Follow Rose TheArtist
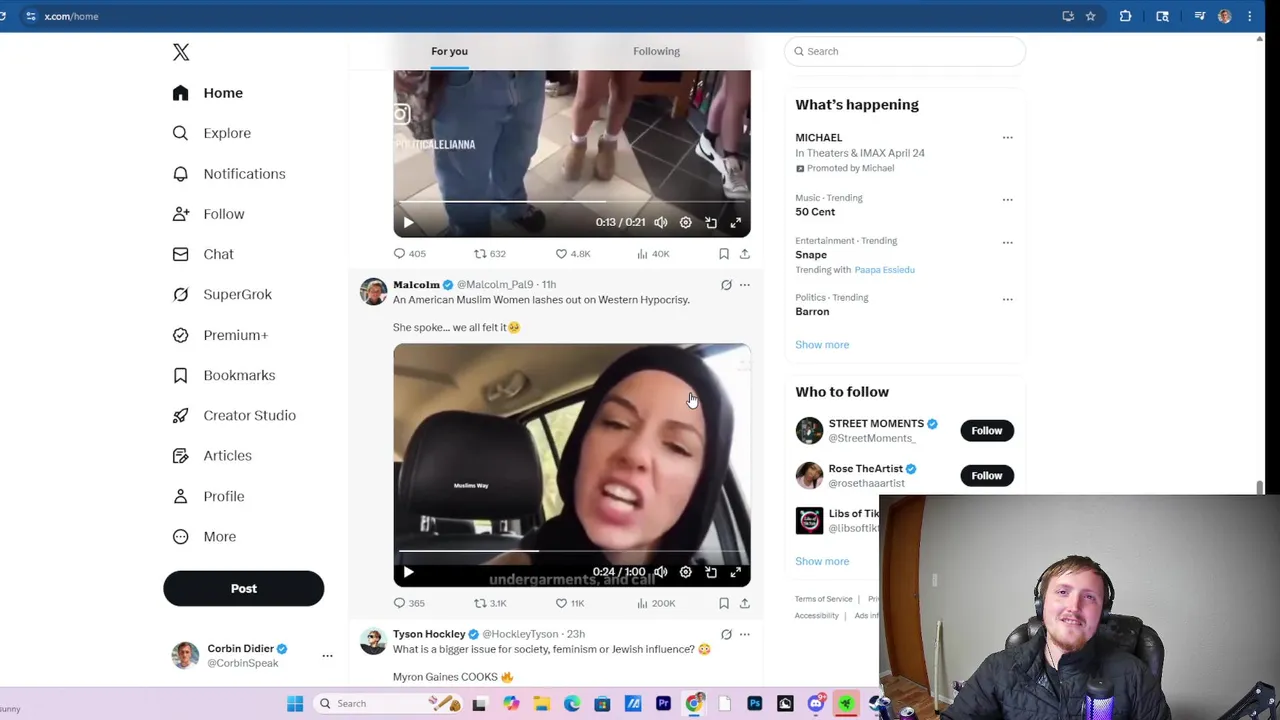Image resolution: width=1280 pixels, height=720 pixels. pos(986,476)
